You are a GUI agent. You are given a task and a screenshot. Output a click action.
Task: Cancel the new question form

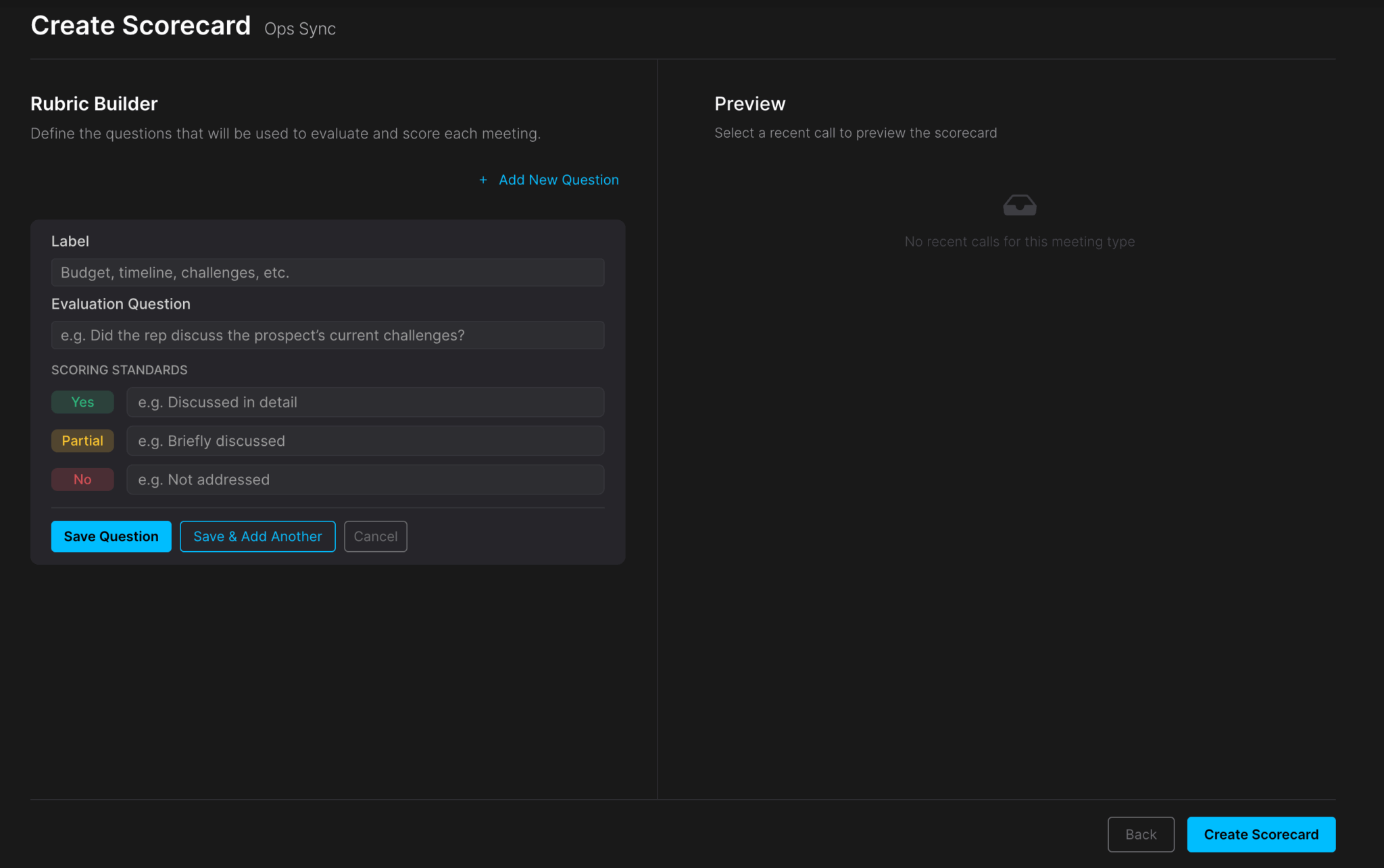(375, 536)
